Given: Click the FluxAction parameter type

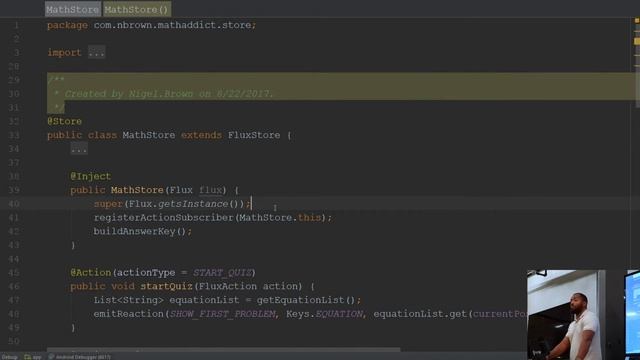Looking at the screenshot, I should pos(228,287).
